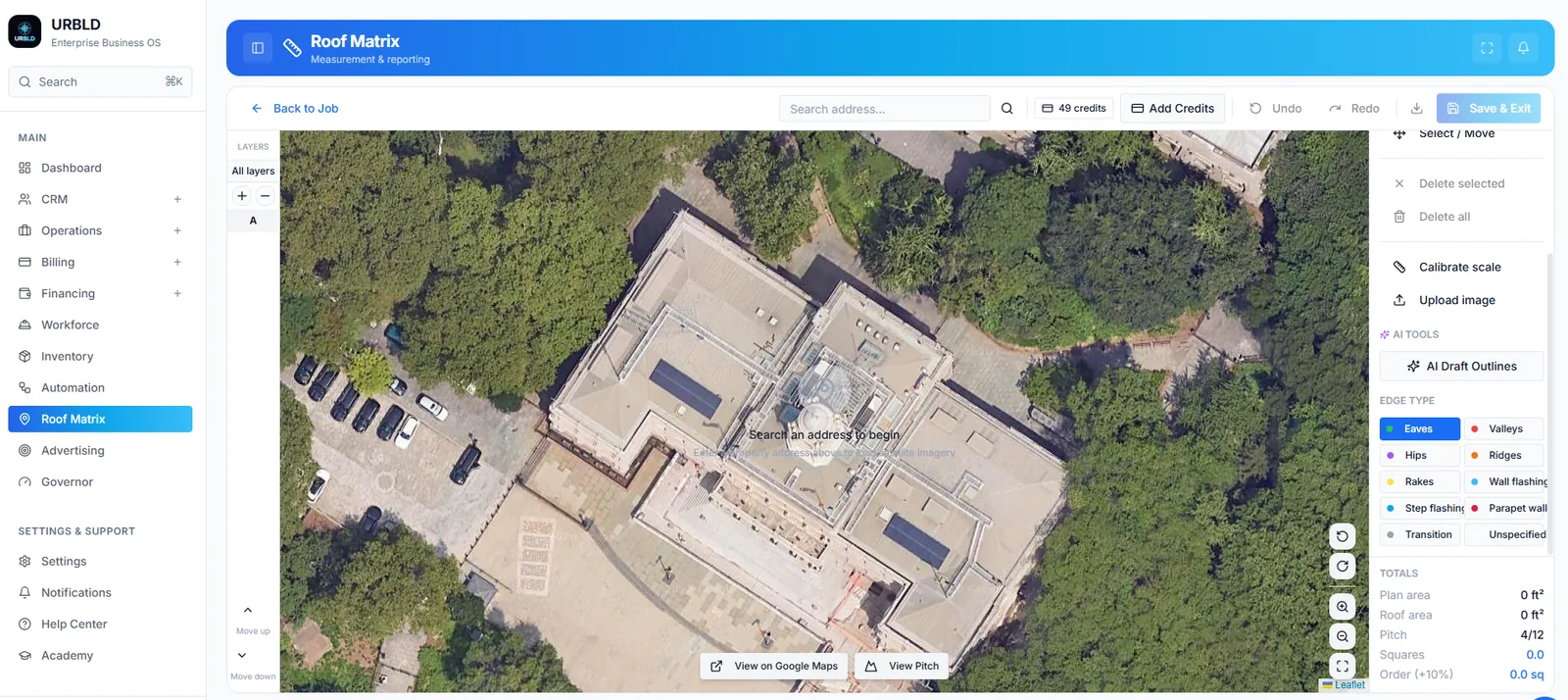Click the Governor gauge icon in sidebar

(x=25, y=481)
